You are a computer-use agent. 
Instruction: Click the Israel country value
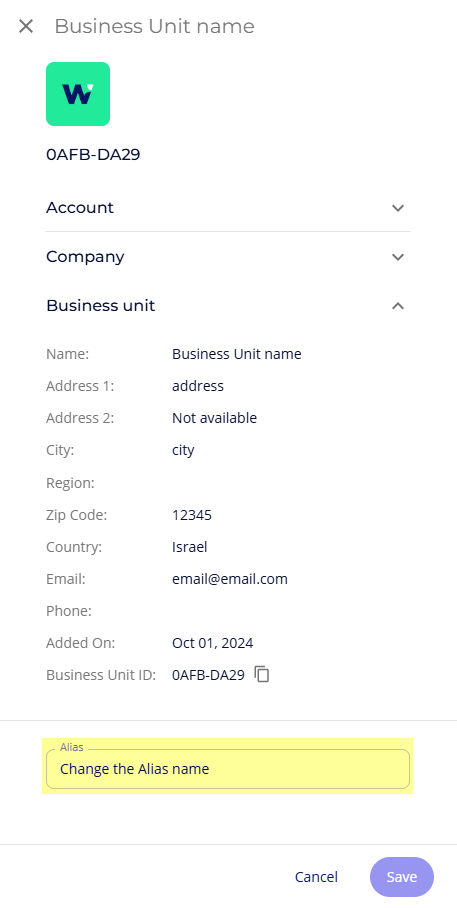pos(189,547)
